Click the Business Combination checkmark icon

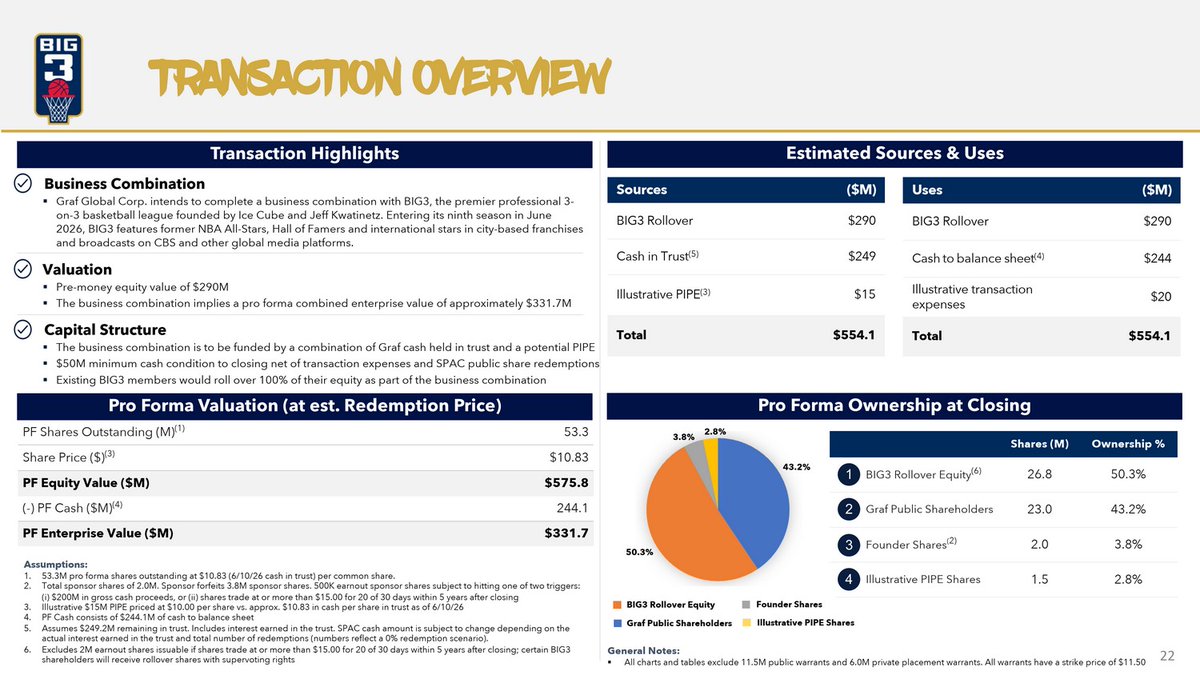coord(25,184)
